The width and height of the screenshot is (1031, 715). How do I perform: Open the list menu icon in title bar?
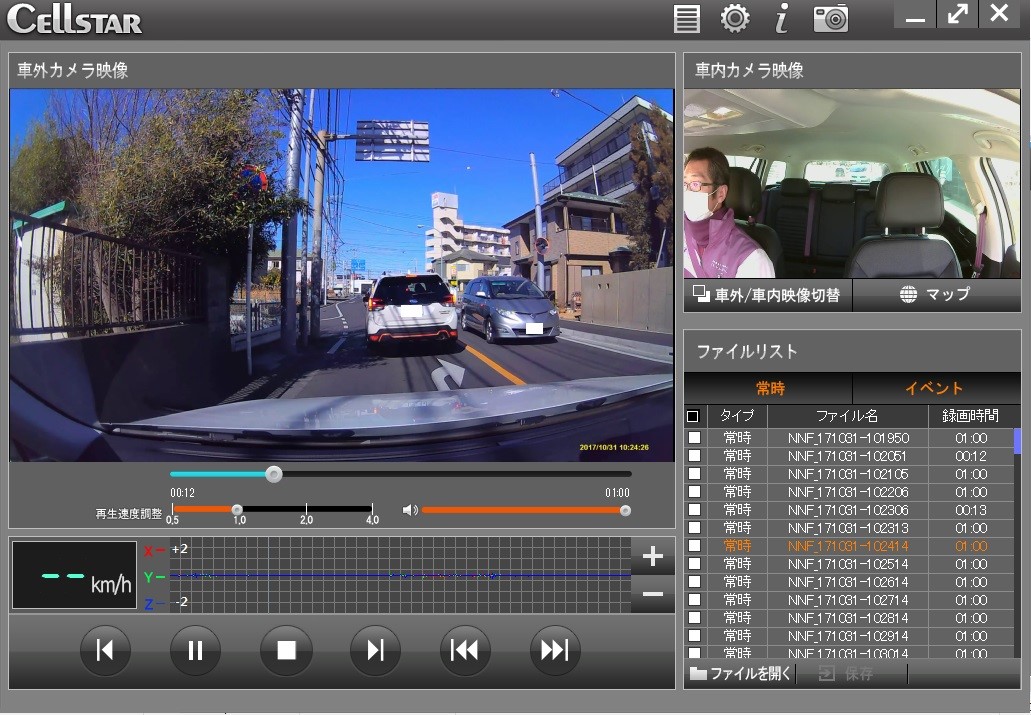[686, 19]
